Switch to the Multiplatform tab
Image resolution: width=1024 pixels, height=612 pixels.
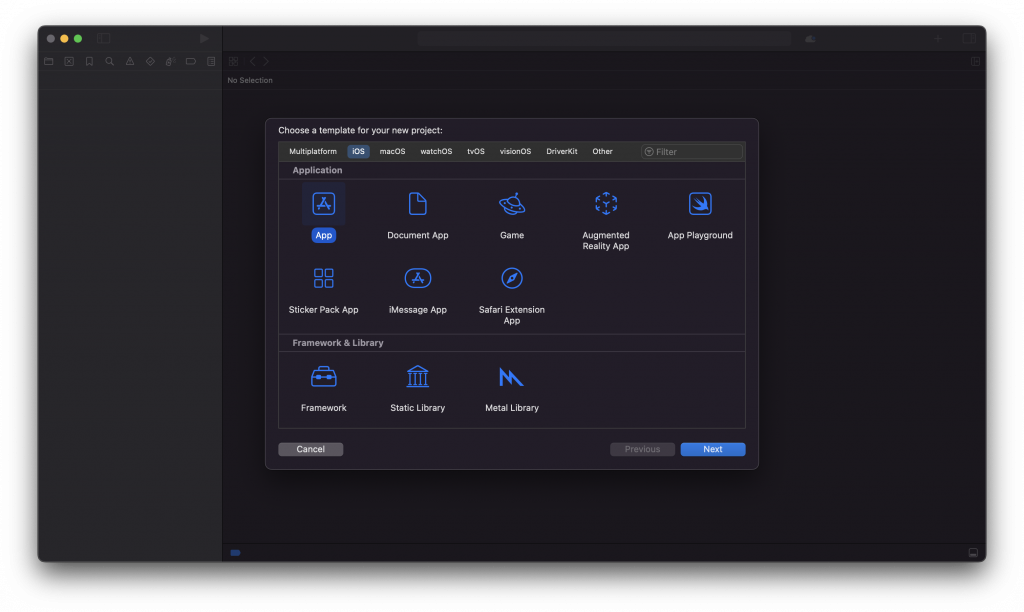coord(313,152)
